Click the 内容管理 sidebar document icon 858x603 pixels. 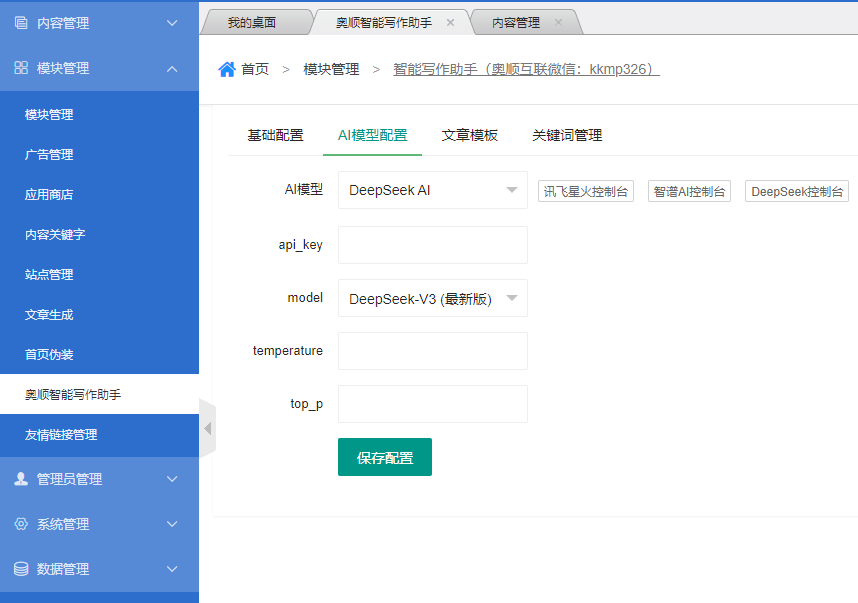(21, 23)
